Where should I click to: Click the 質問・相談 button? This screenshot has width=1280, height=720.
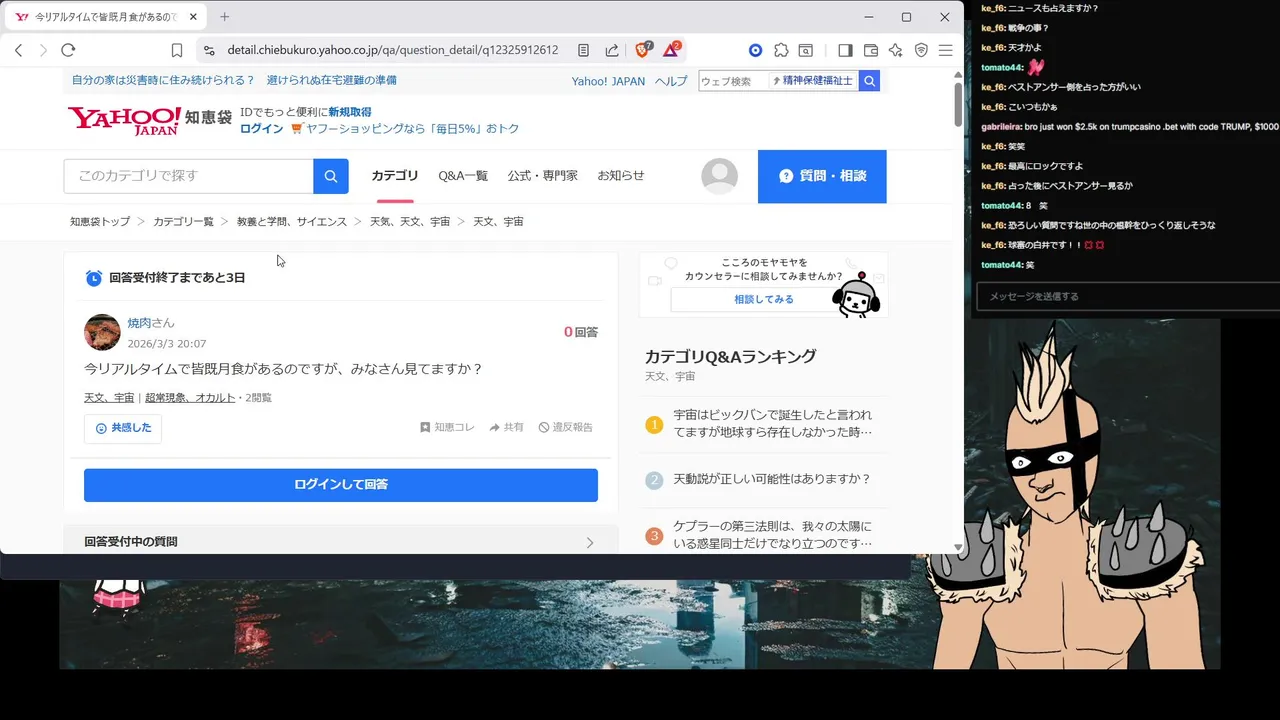[x=822, y=176]
